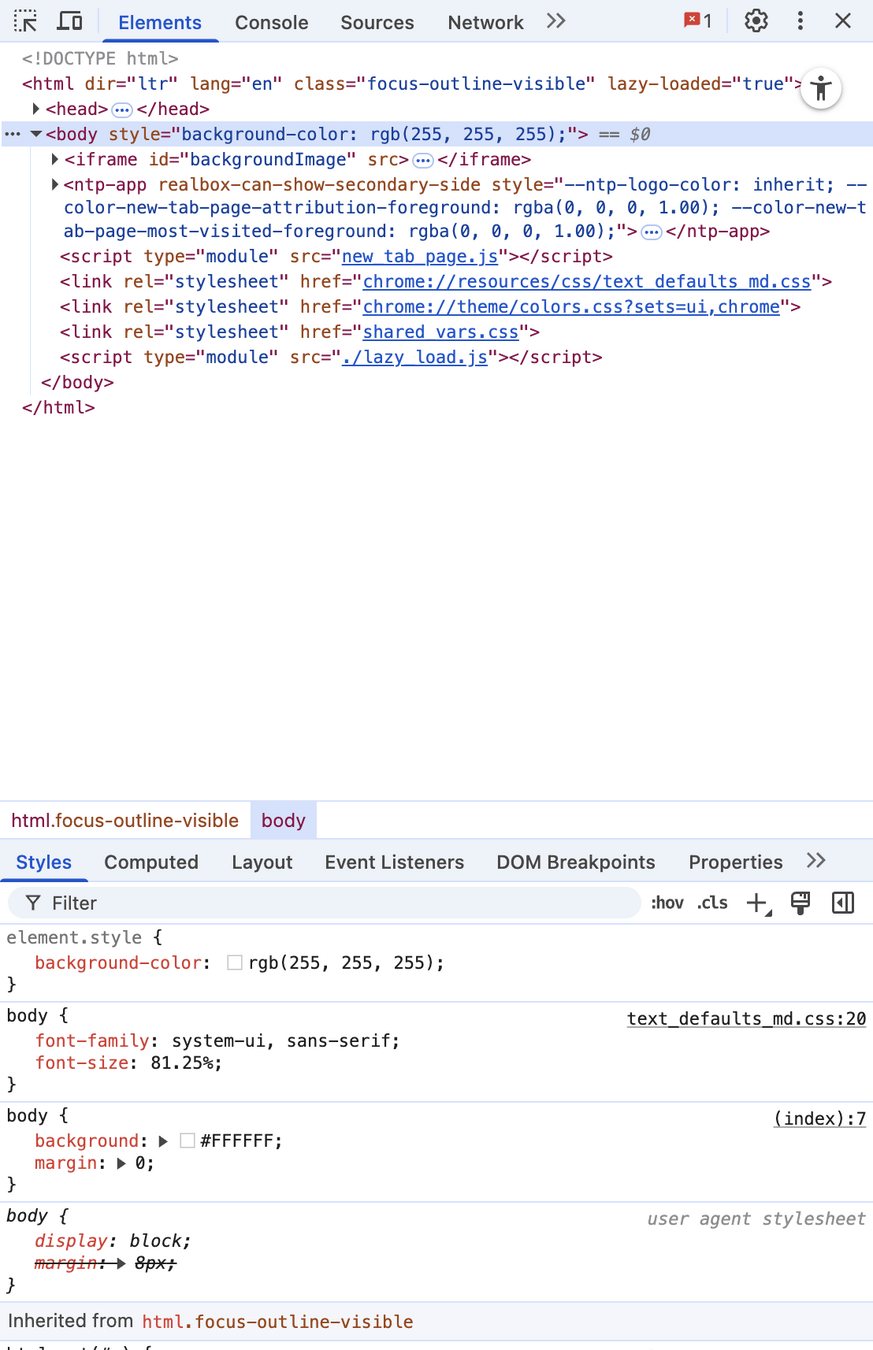Open color picker for #FFFFFF swatch
Screen dimensions: 873x1350
187,1141
